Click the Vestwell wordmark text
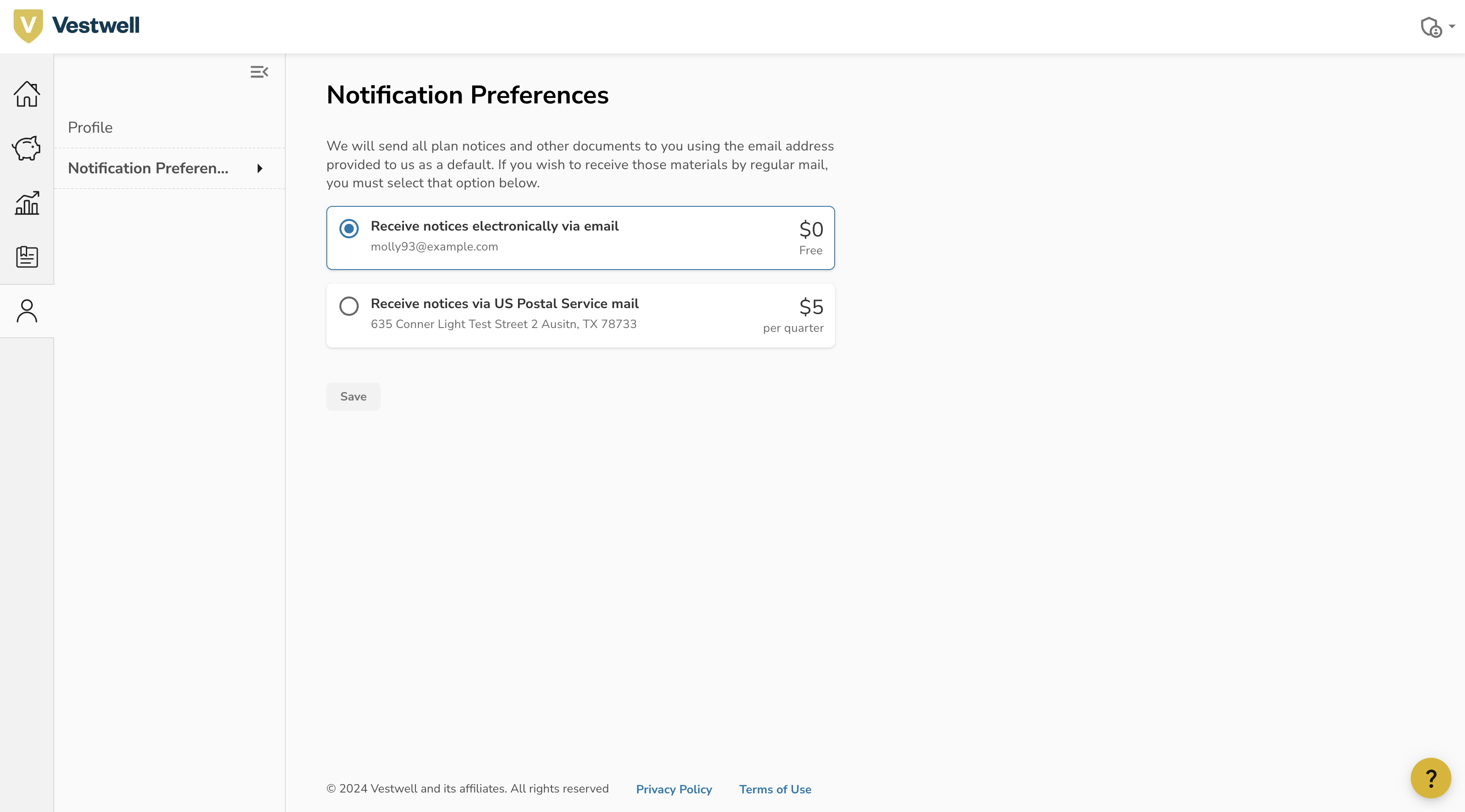This screenshot has height=812, width=1465. [x=95, y=25]
